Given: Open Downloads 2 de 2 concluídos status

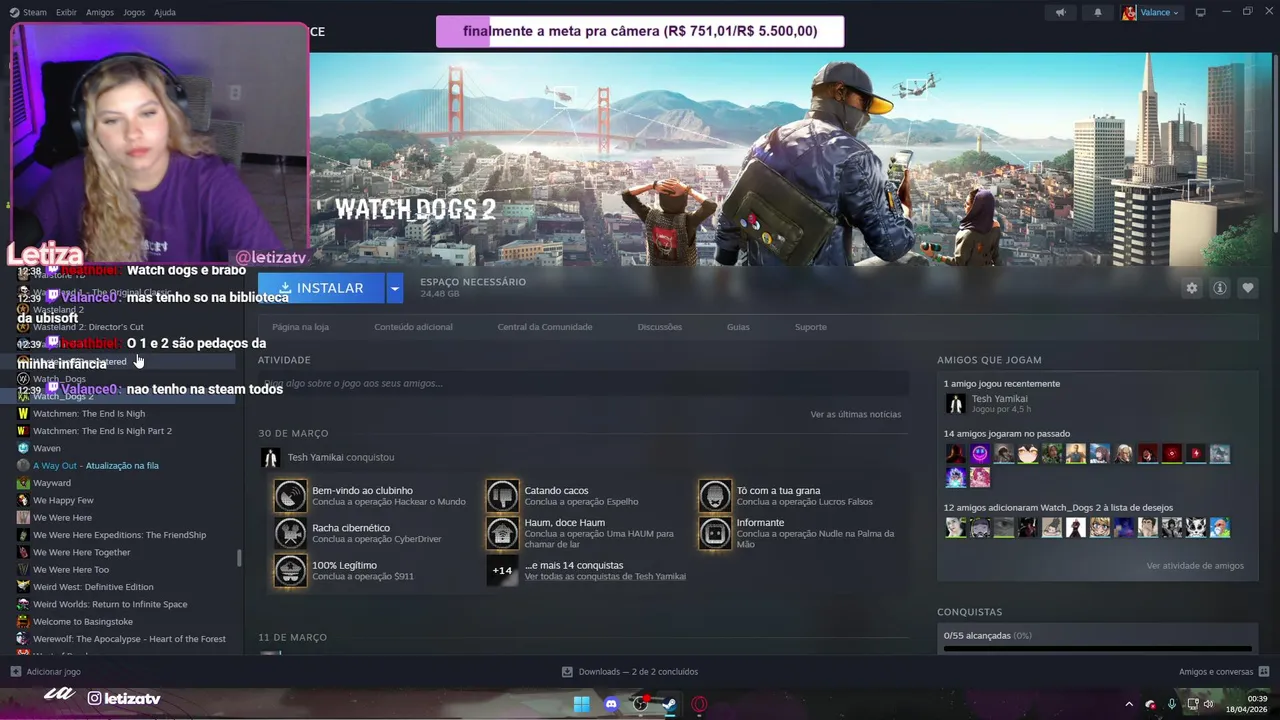Looking at the screenshot, I should coord(638,671).
